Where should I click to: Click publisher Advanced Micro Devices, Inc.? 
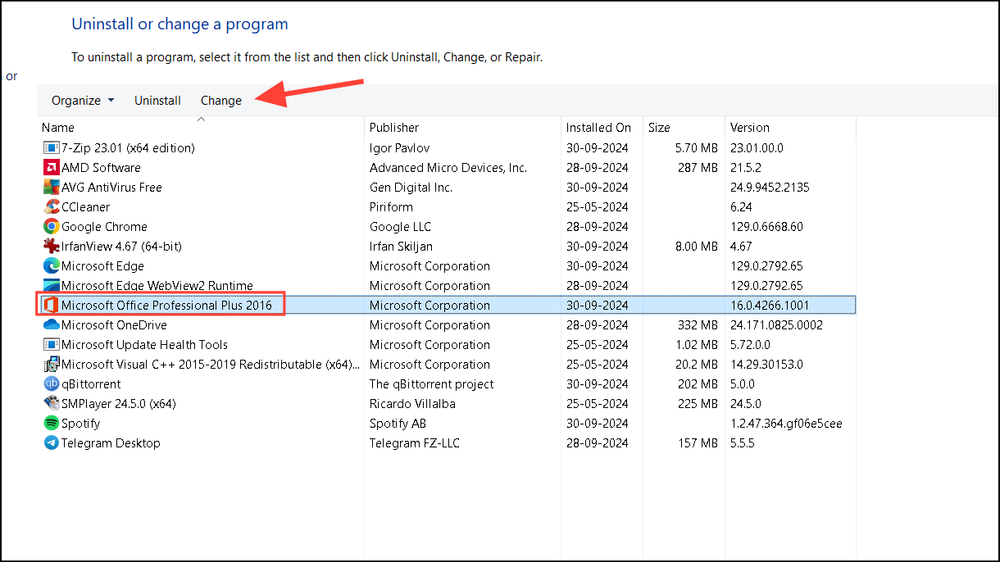tap(448, 168)
